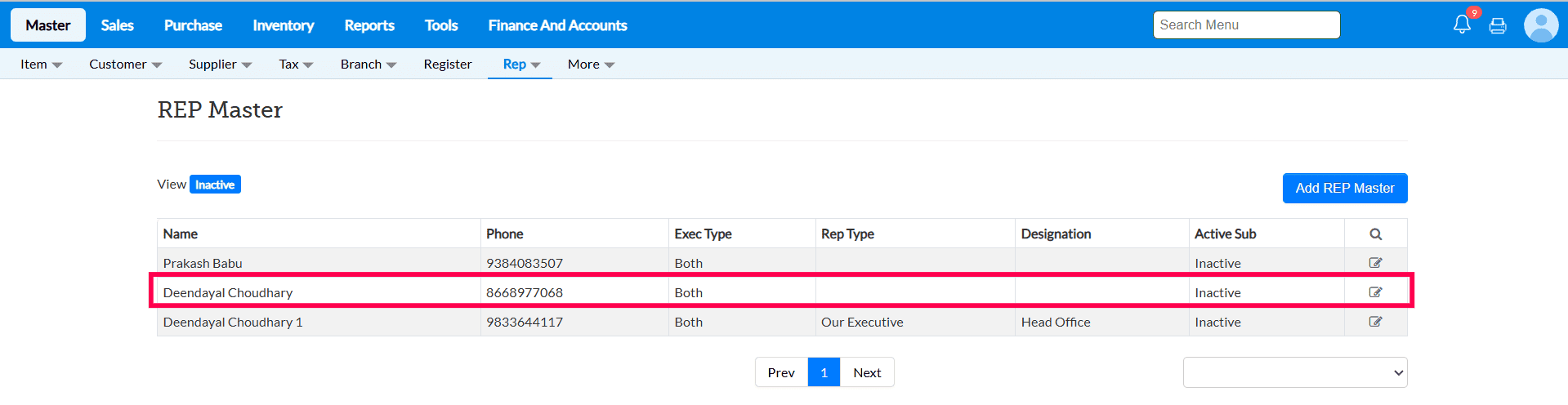The image size is (1568, 405).
Task: Edit the Deendayal Choudhary 1 row
Action: point(1376,322)
